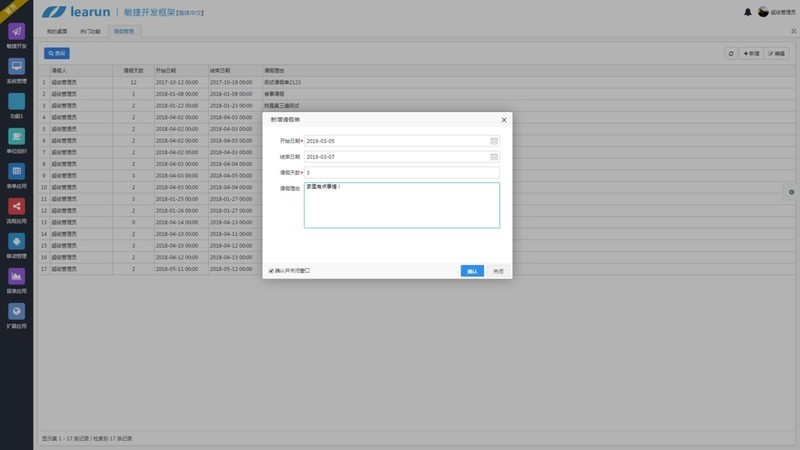Open calendar picker for the end date
This screenshot has height=450, width=800.
494,157
